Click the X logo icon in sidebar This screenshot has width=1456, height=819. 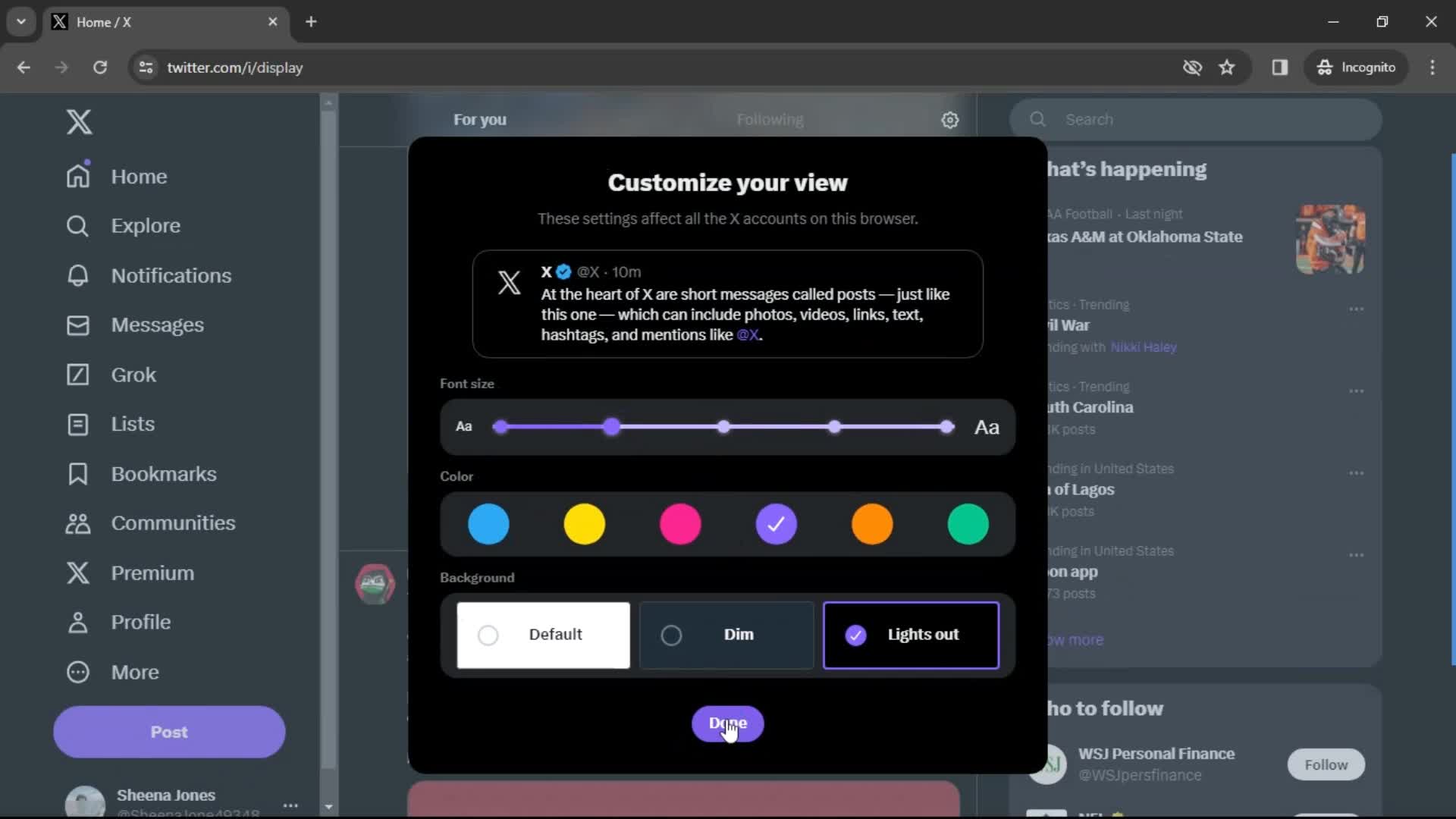pyautogui.click(x=78, y=121)
